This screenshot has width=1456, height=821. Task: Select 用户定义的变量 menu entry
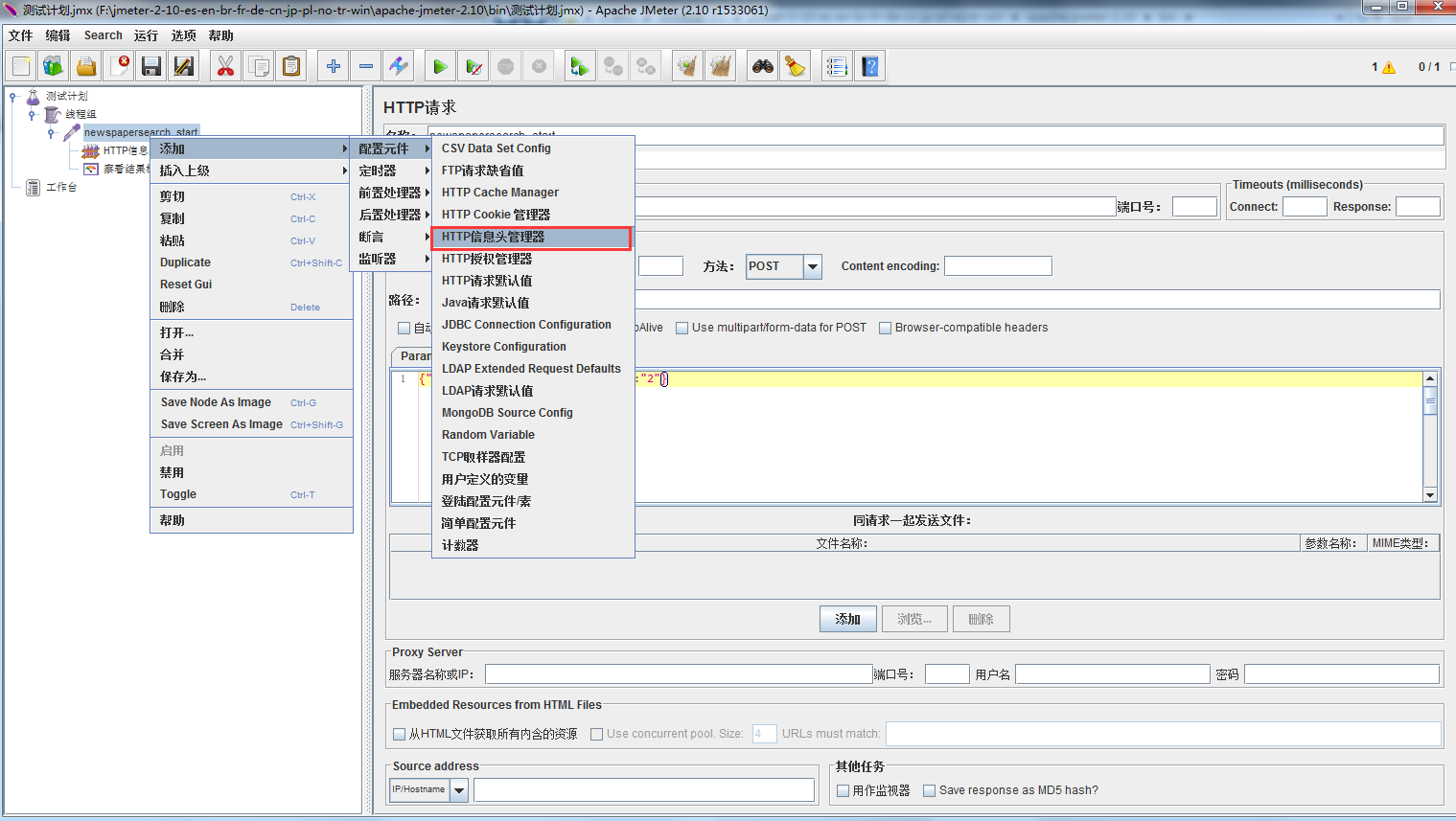[x=532, y=479]
